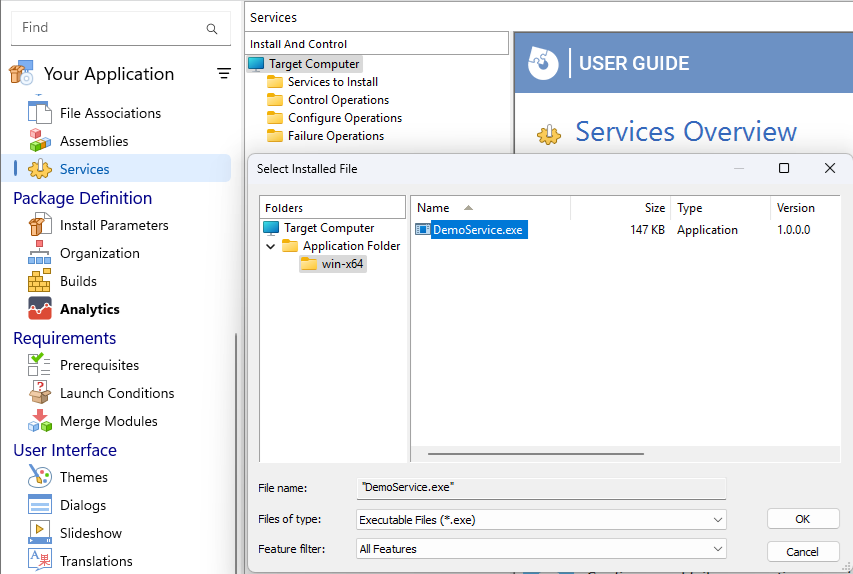Select the Analytics icon in sidebar
This screenshot has height=574, width=853.
(x=39, y=309)
